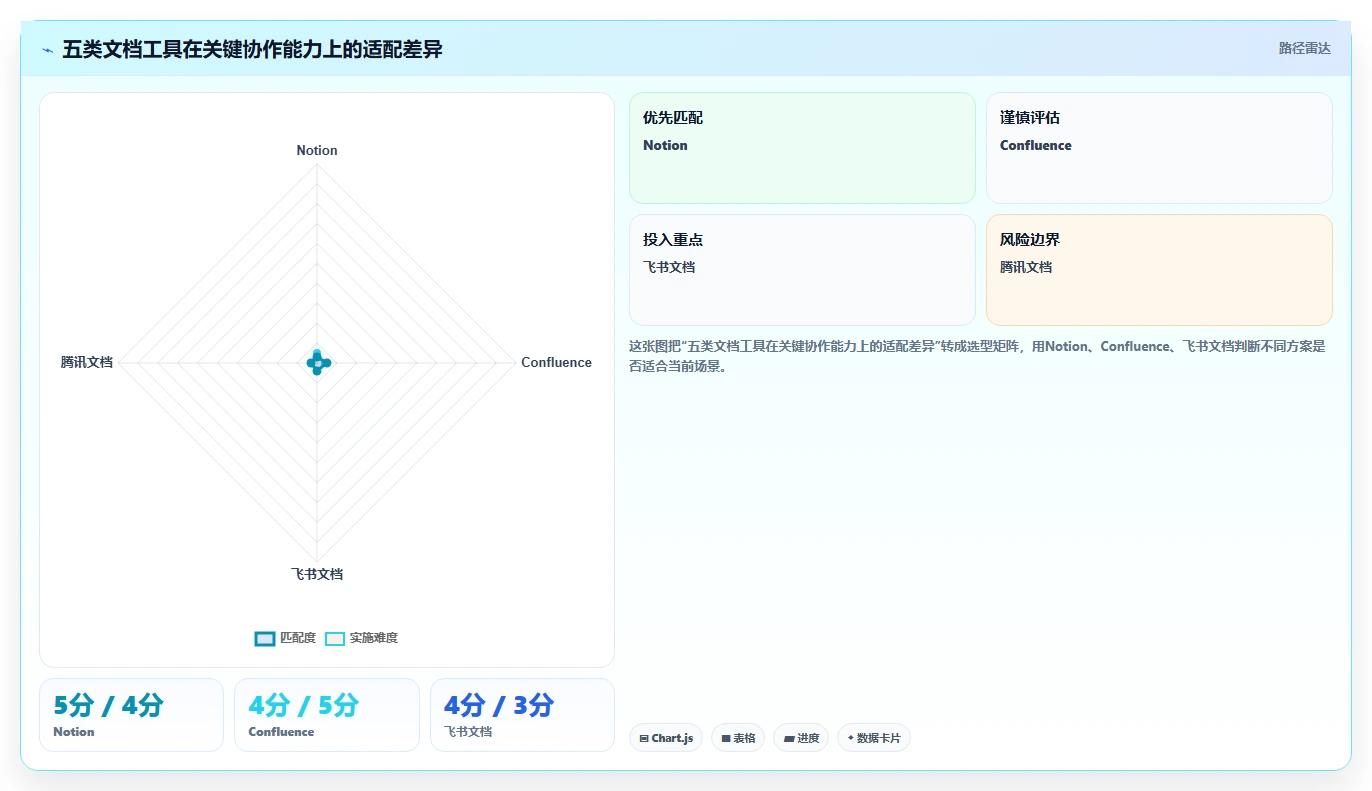Click the 进度 tag chip
This screenshot has width=1372, height=791.
pos(801,738)
